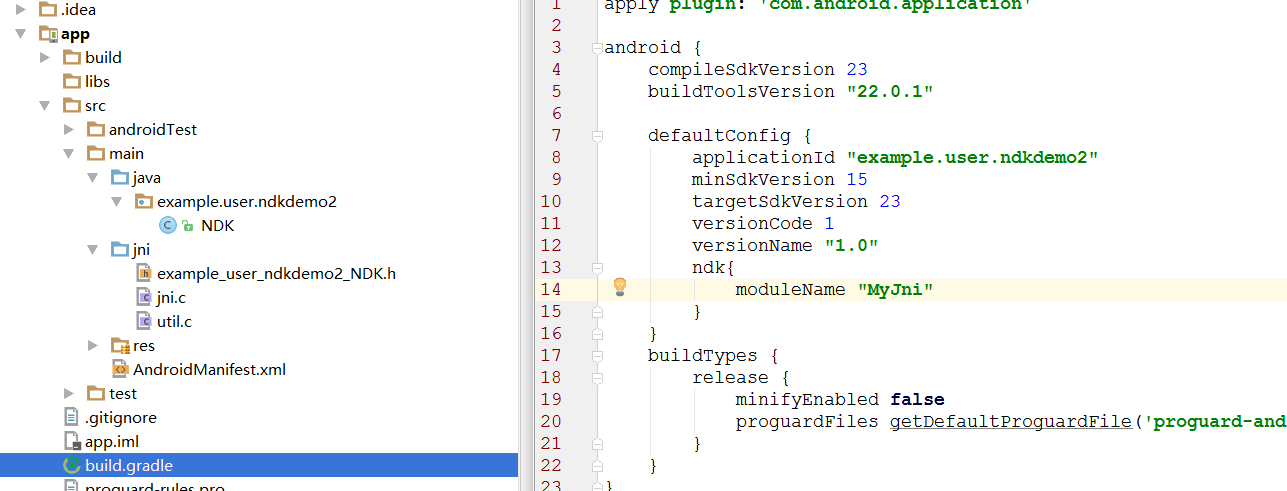Collapse the java folder arrow
The width and height of the screenshot is (1287, 491).
pyautogui.click(x=93, y=178)
